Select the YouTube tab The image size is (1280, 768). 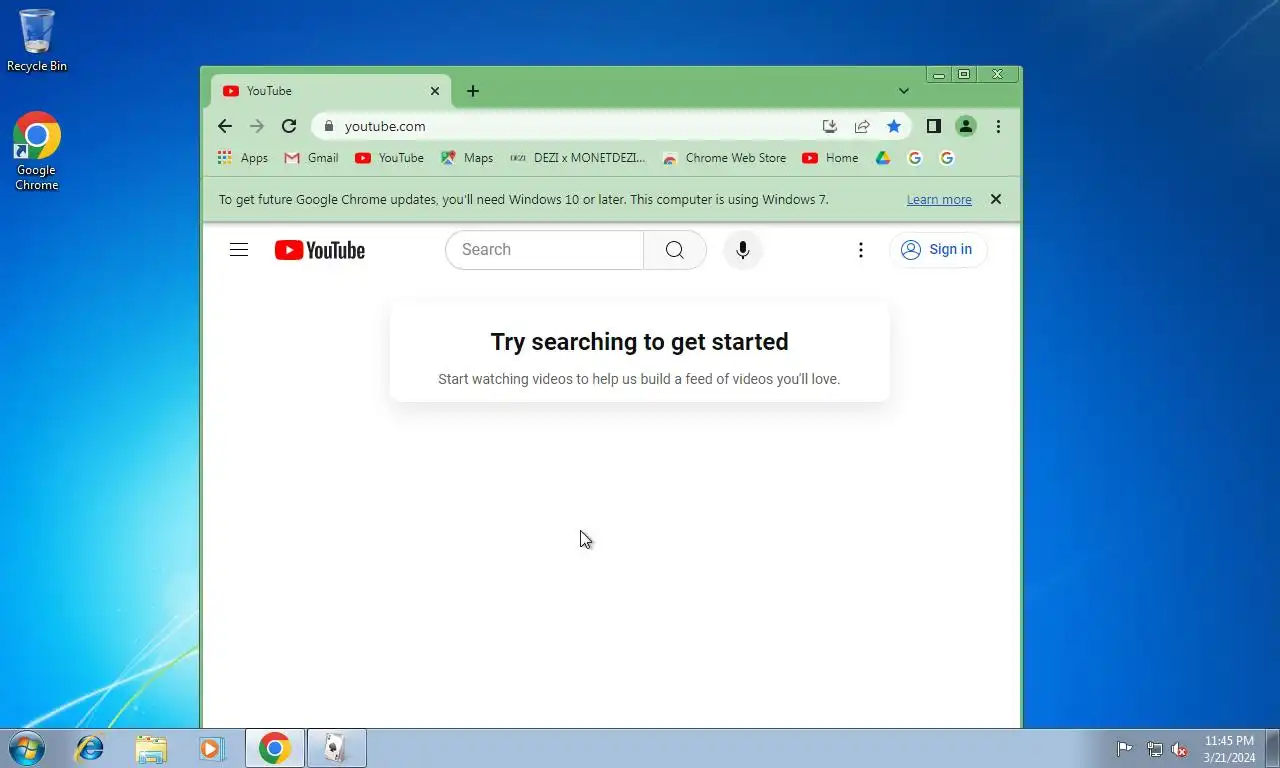pos(331,91)
